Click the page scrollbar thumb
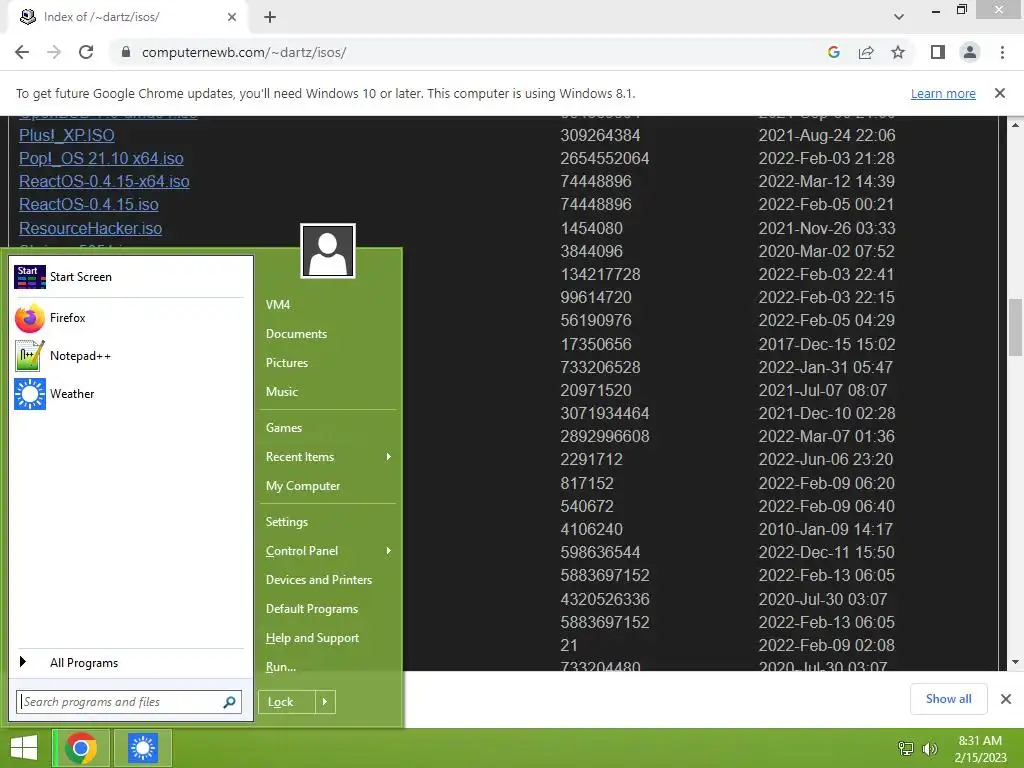The height and width of the screenshot is (768, 1024). [1015, 327]
